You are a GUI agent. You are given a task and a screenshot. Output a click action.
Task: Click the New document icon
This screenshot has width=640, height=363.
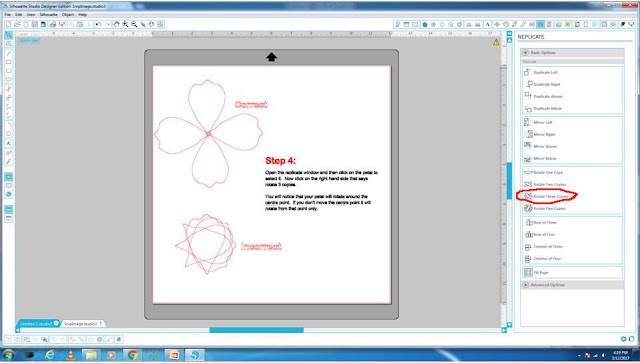coord(9,24)
